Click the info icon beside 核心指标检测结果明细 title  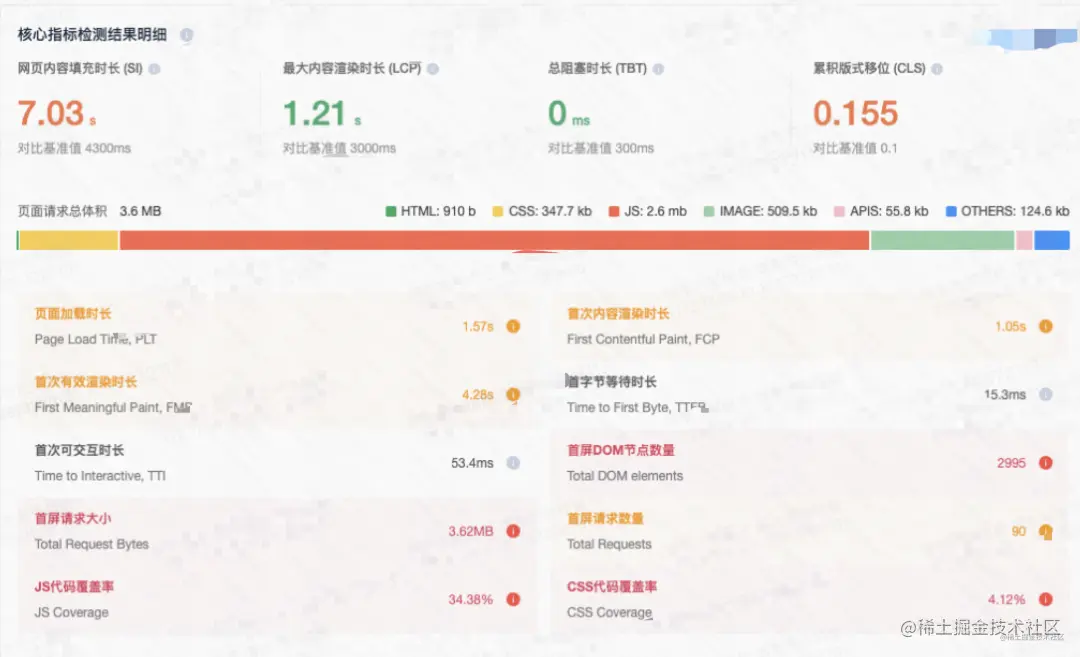[186, 34]
